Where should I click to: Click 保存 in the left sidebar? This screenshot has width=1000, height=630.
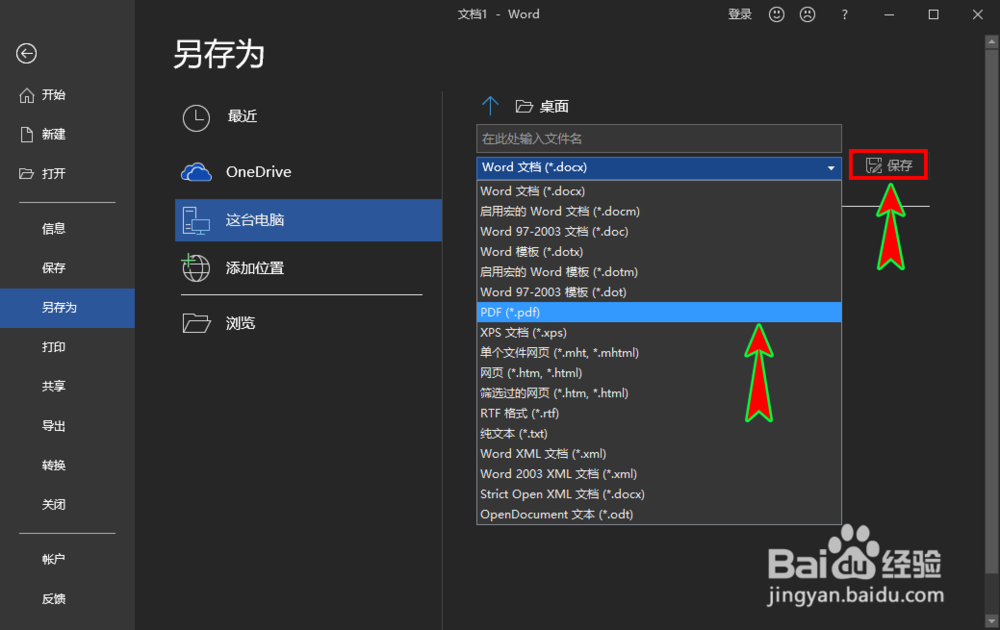click(x=67, y=268)
